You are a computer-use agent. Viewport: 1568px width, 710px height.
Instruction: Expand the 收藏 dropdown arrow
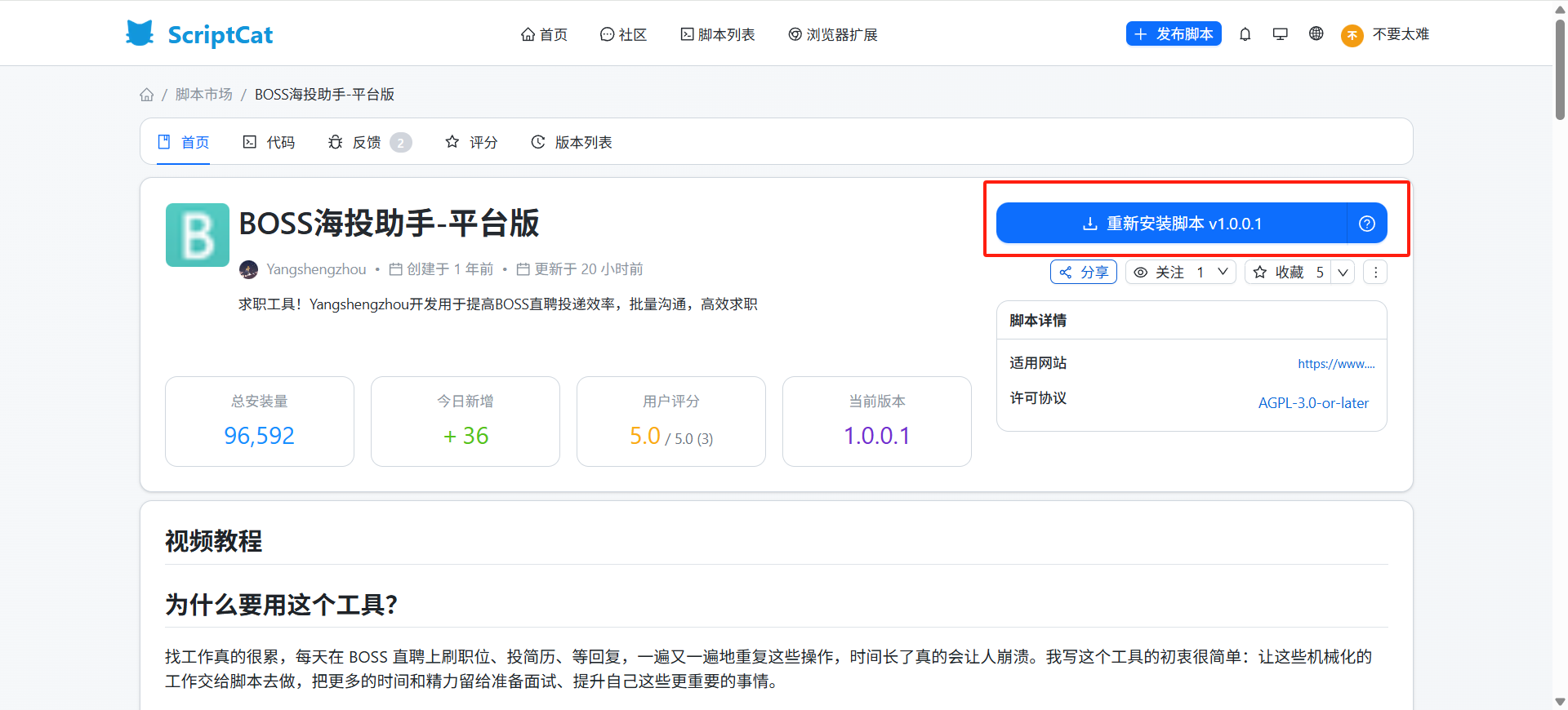click(x=1343, y=273)
